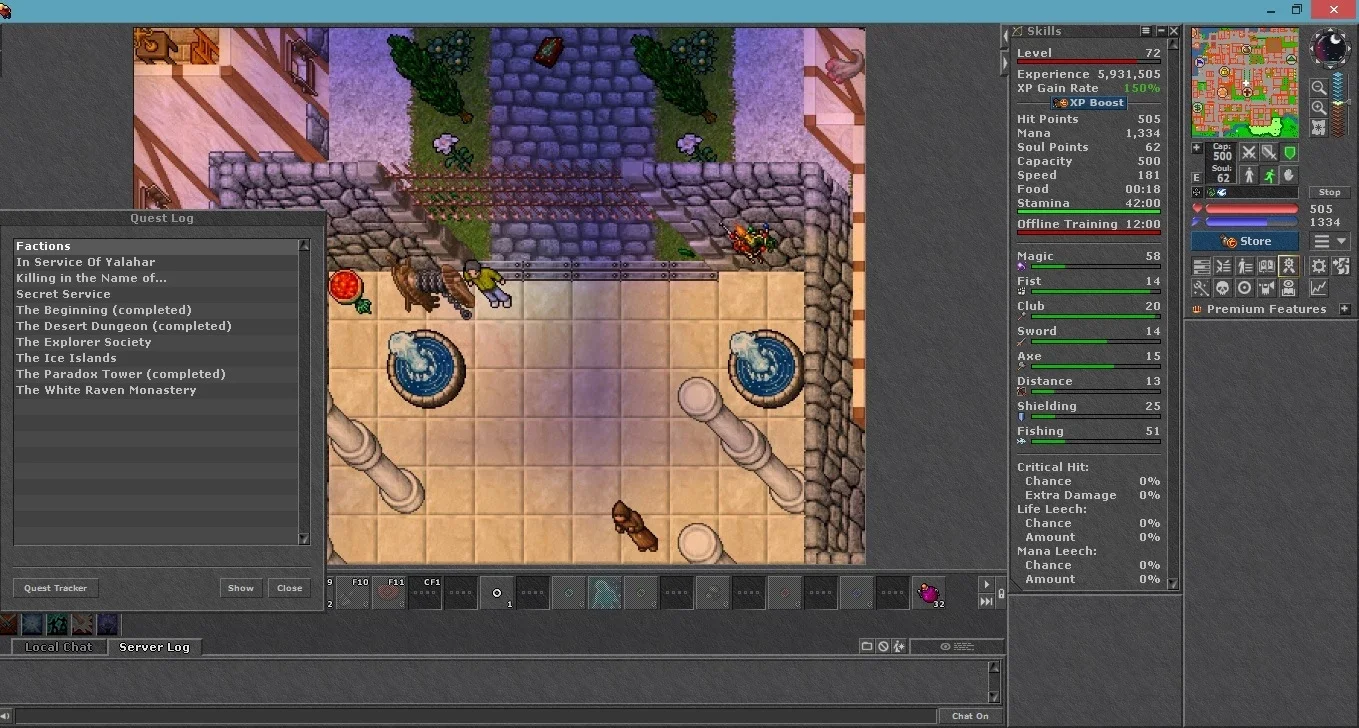Viewport: 1359px width, 728px height.
Task: Expand equipment with plus button under minimap
Action: pyautogui.click(x=1197, y=148)
